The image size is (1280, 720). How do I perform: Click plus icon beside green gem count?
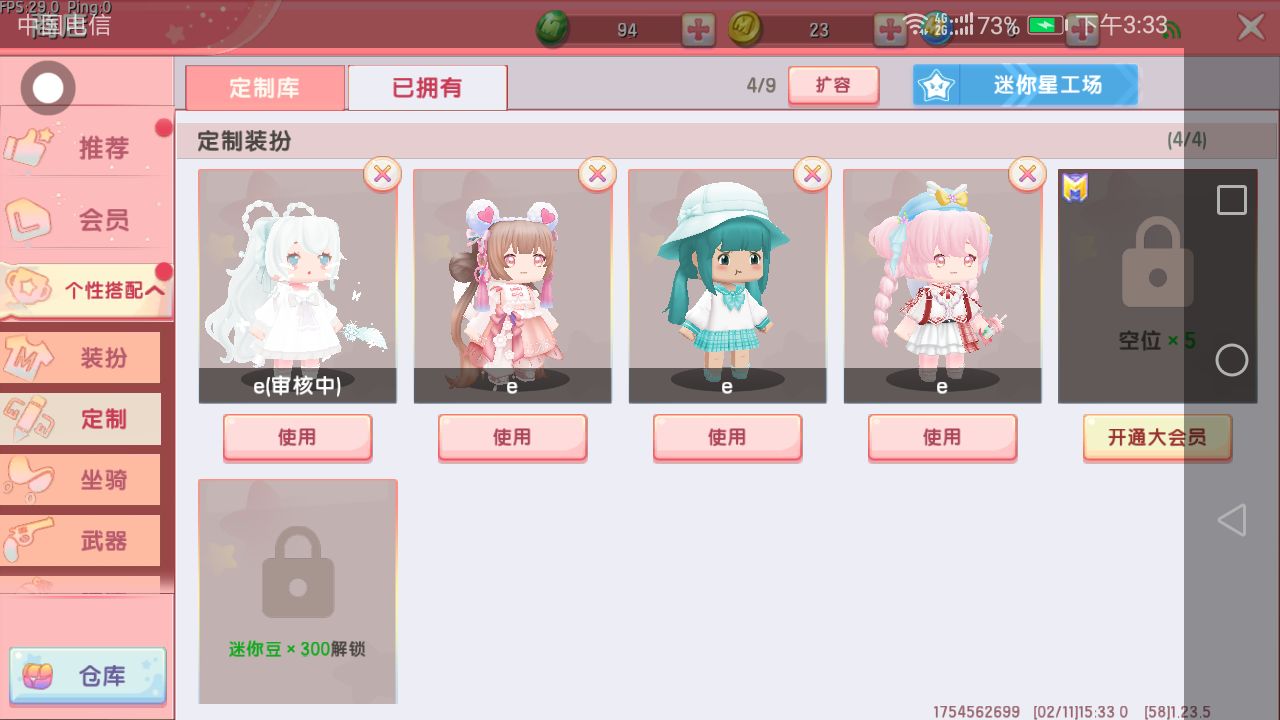coord(698,30)
